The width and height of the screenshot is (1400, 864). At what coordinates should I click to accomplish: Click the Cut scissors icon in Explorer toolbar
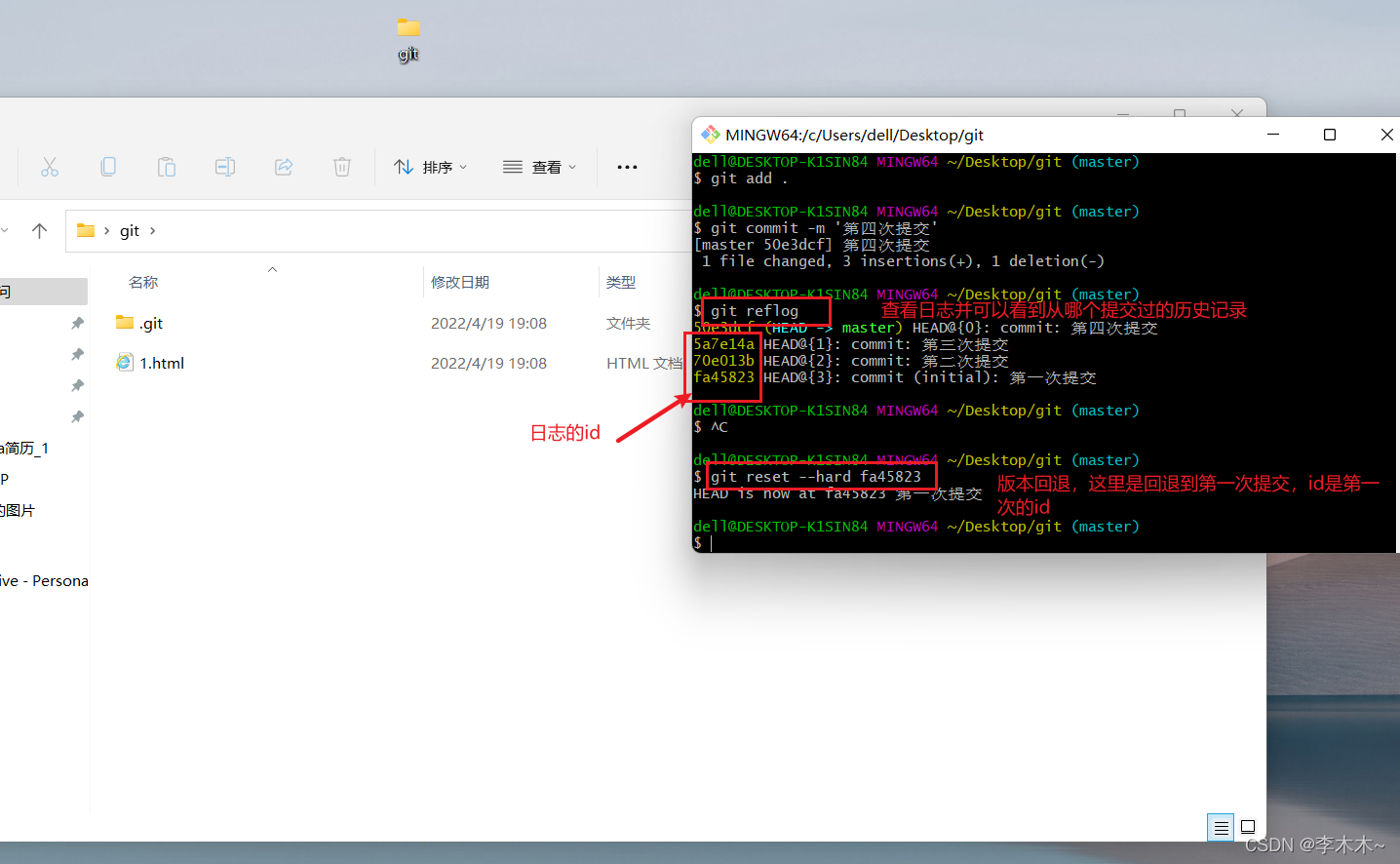pyautogui.click(x=50, y=167)
